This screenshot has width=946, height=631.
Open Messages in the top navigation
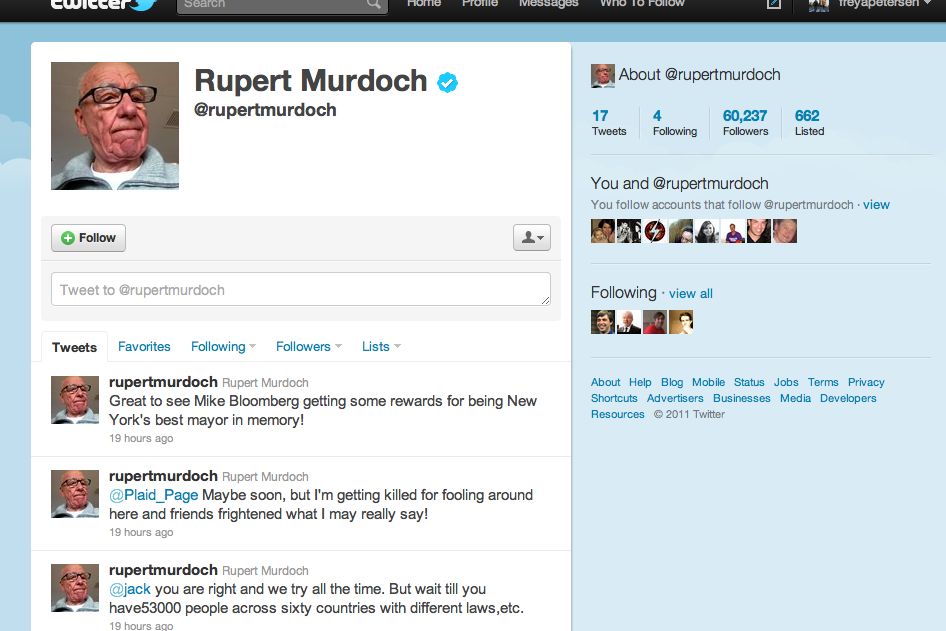pos(548,4)
